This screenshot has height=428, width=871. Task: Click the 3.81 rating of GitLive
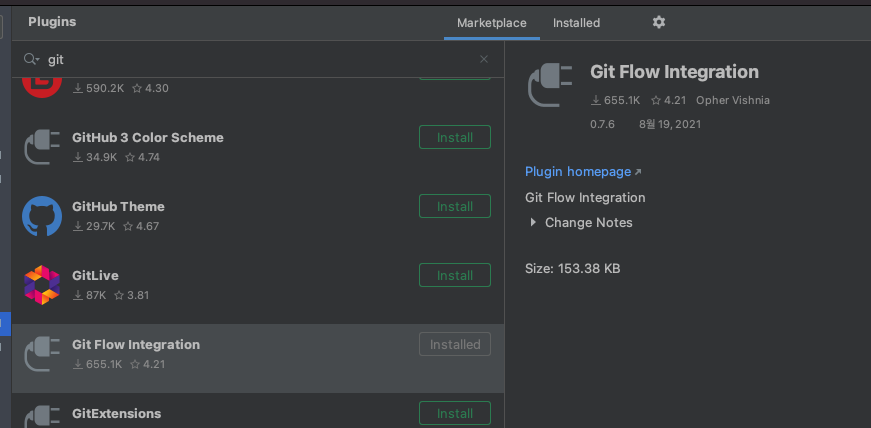click(132, 295)
